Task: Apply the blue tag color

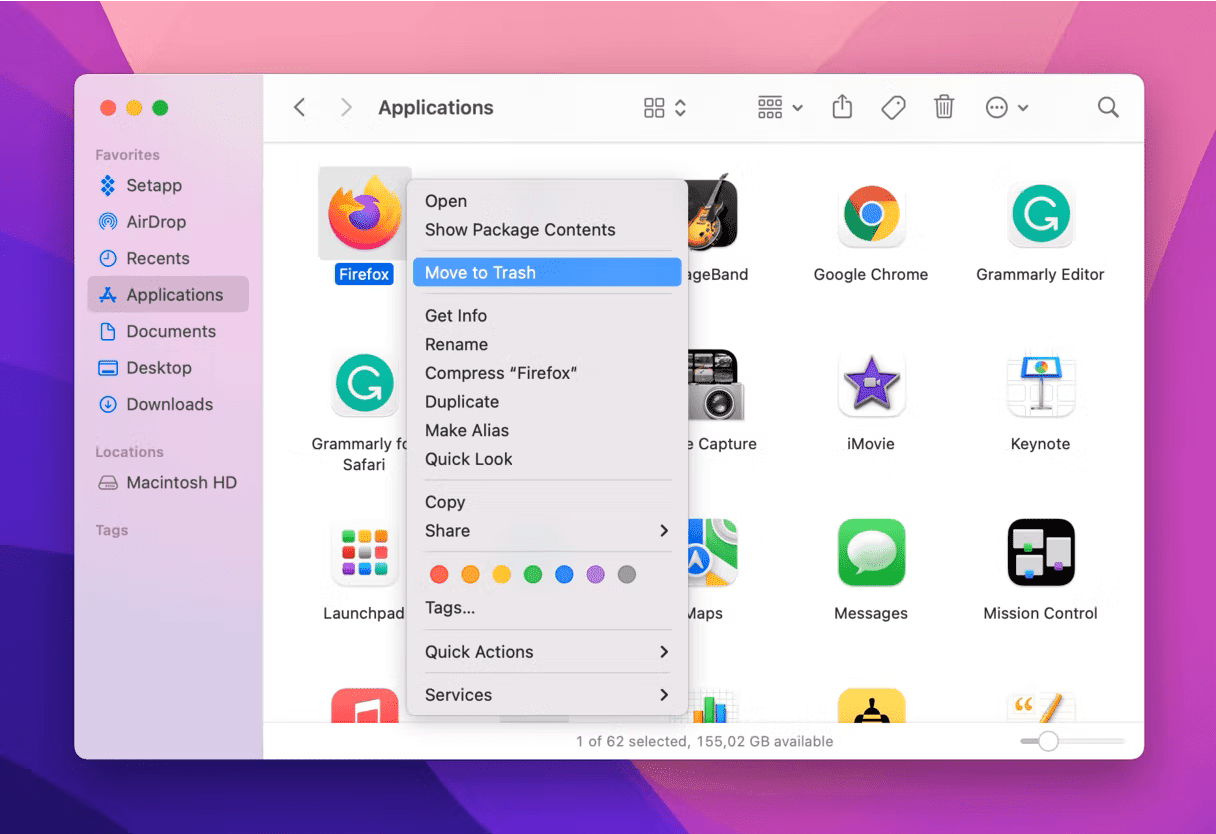Action: pyautogui.click(x=564, y=574)
